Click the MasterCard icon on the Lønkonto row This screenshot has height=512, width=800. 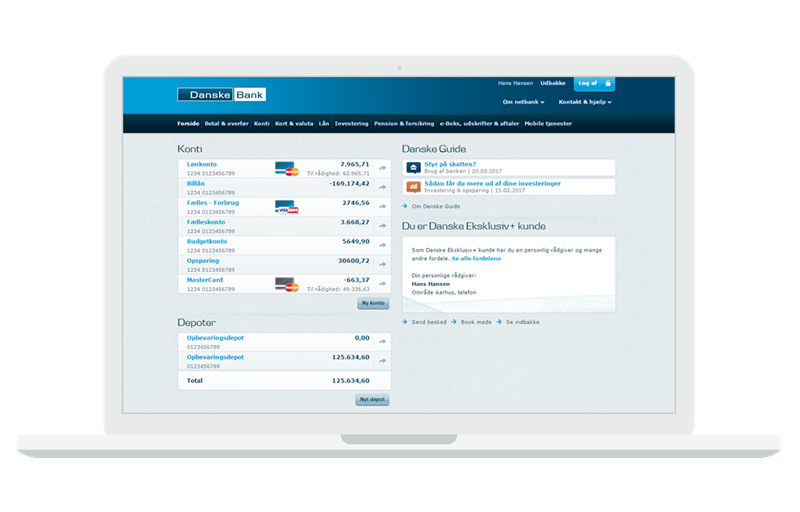[x=286, y=168]
